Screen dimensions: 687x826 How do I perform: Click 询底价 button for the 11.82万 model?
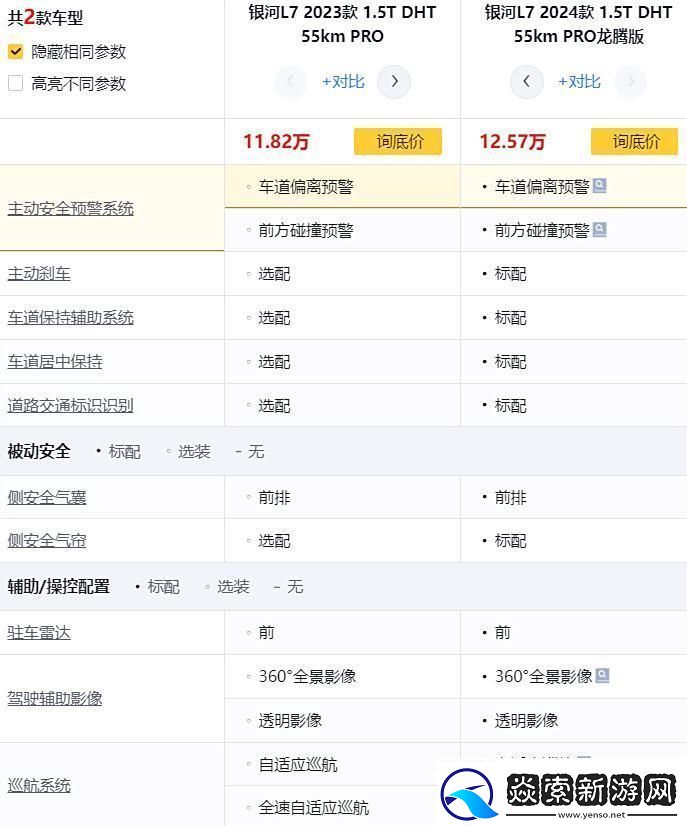pos(397,142)
